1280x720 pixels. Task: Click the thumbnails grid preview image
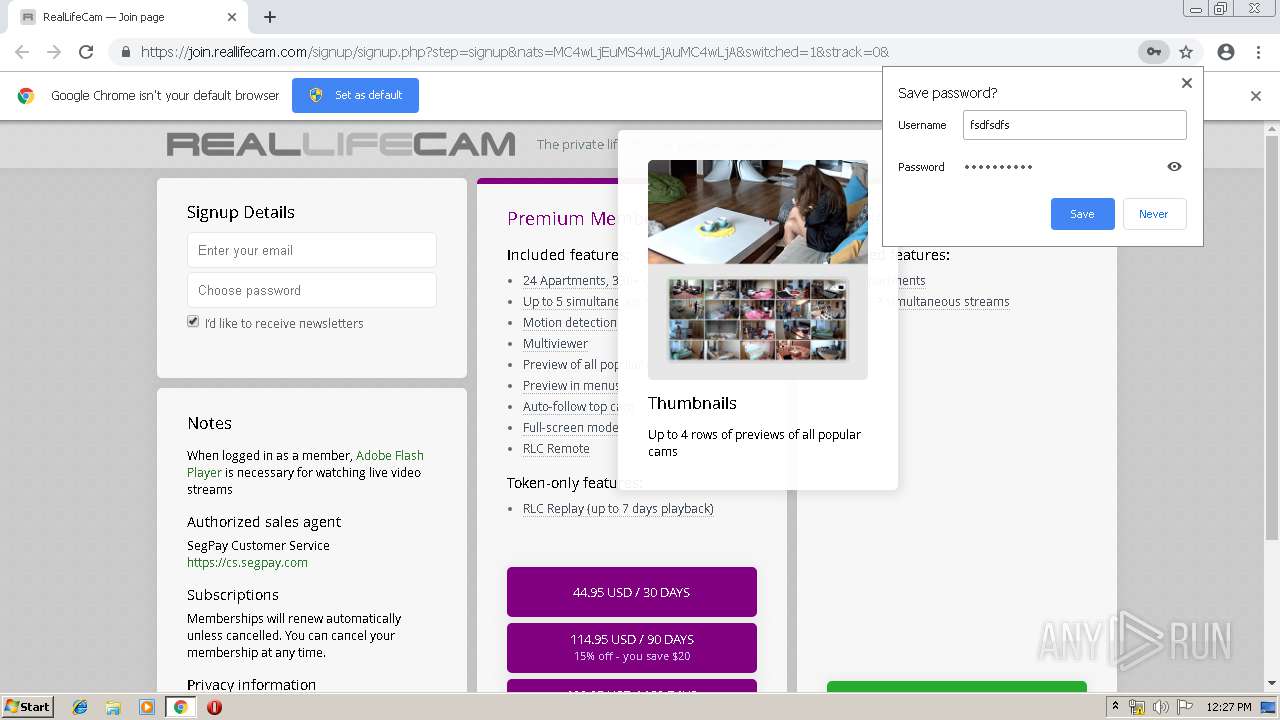758,320
